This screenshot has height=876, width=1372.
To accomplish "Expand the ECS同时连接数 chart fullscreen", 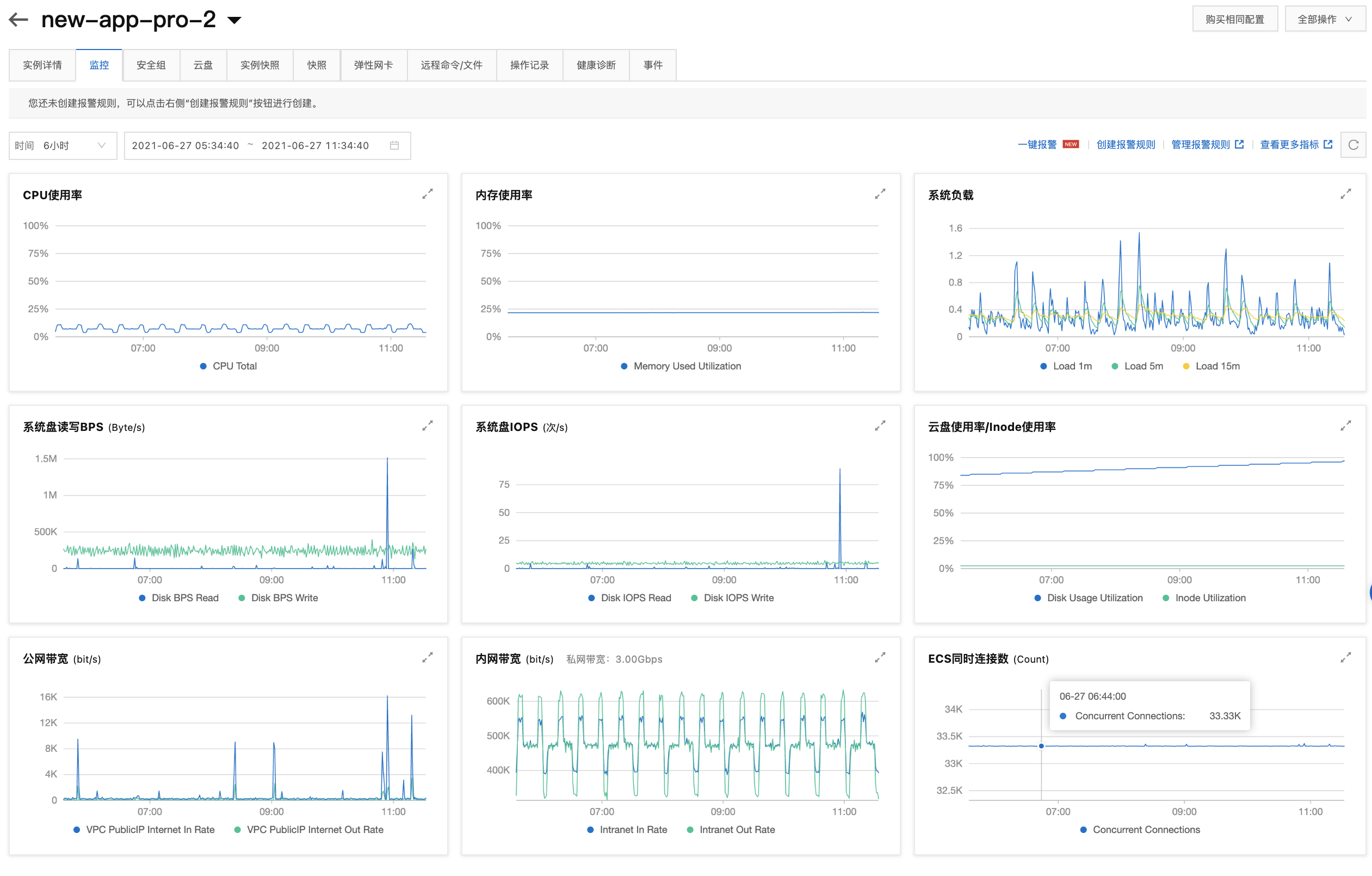I will (x=1346, y=658).
